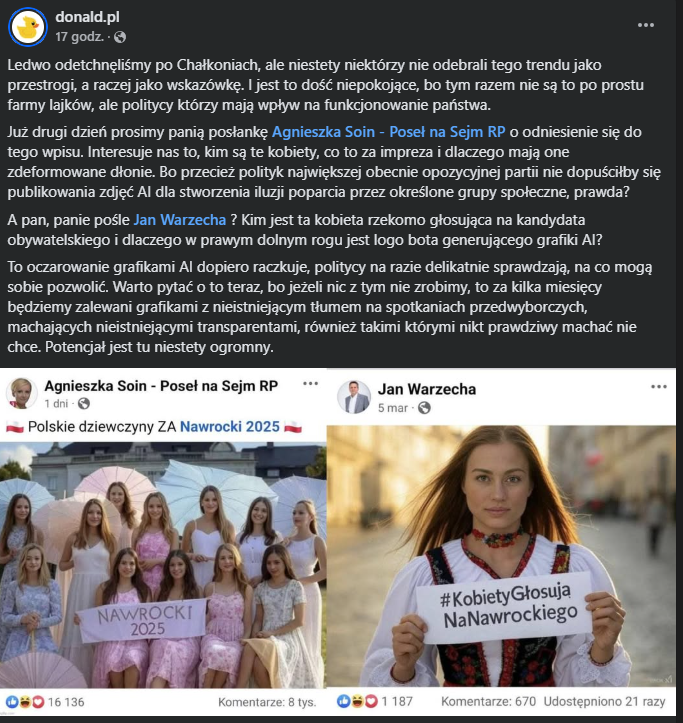Open the Jan Warzecha mention link
The height and width of the screenshot is (723, 683).
(180, 220)
